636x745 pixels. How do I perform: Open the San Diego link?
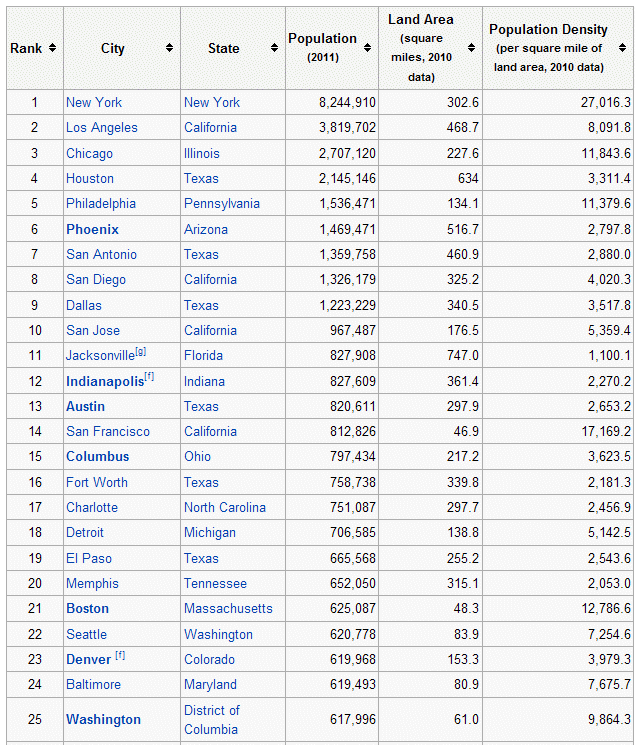click(x=96, y=280)
